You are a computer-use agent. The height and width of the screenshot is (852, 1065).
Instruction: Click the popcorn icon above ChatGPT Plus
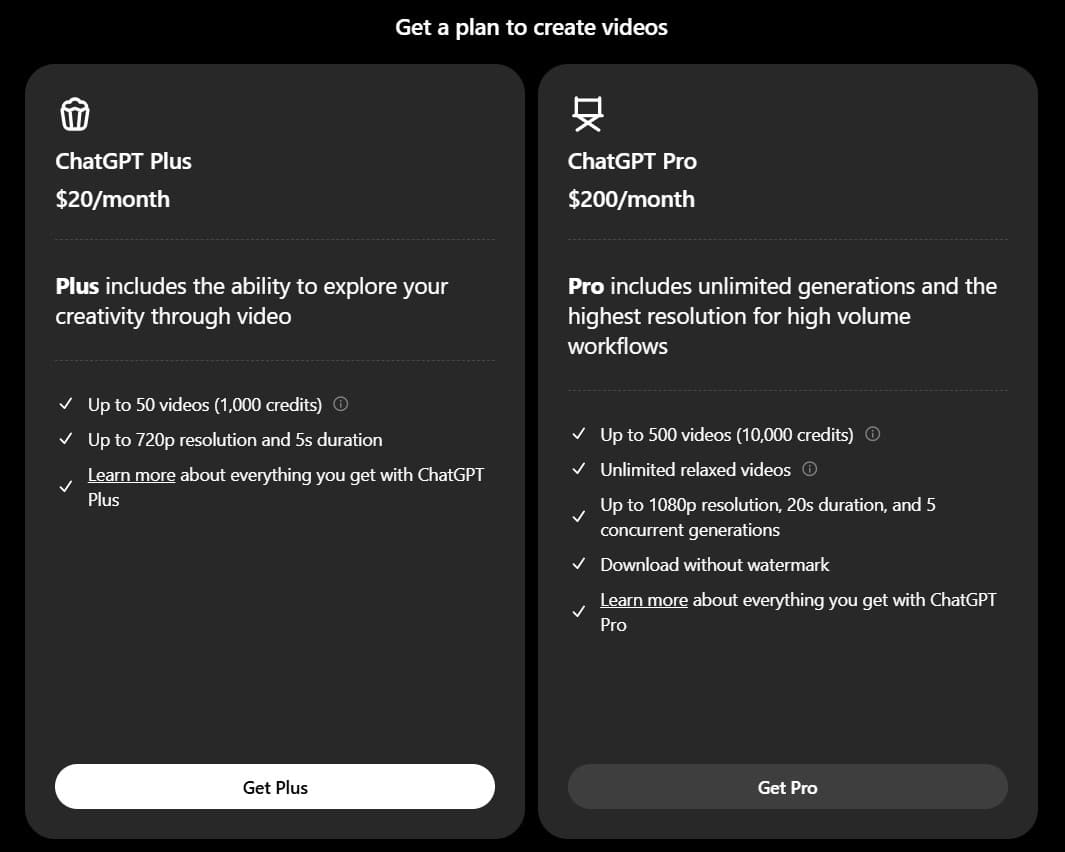75,115
